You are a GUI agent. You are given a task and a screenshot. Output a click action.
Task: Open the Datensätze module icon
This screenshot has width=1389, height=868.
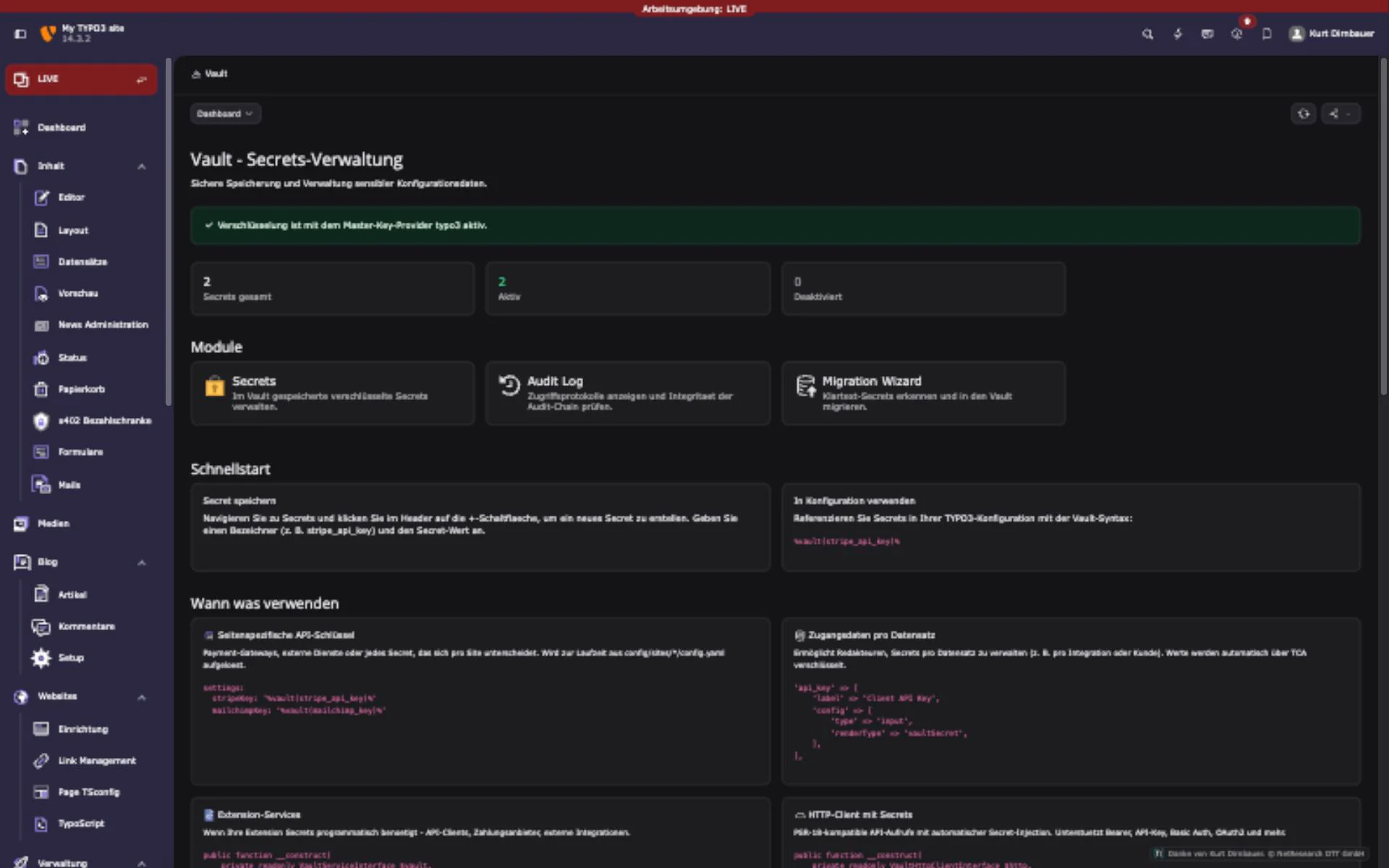pos(41,262)
